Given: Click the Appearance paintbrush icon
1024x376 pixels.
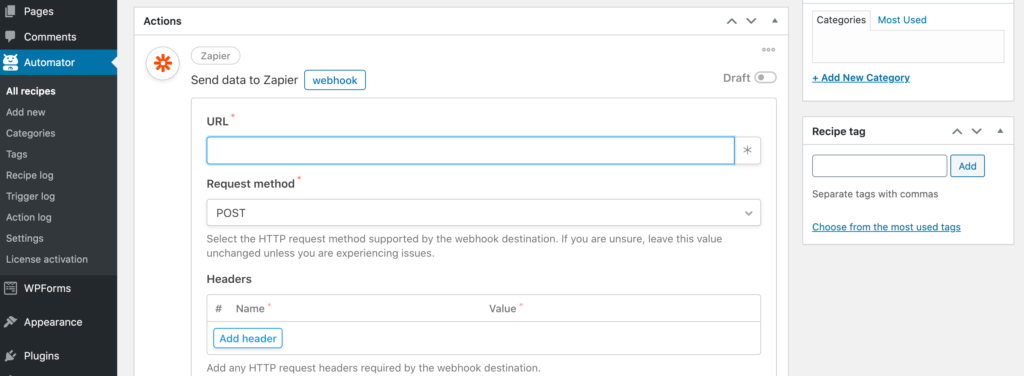Looking at the screenshot, I should coord(10,322).
